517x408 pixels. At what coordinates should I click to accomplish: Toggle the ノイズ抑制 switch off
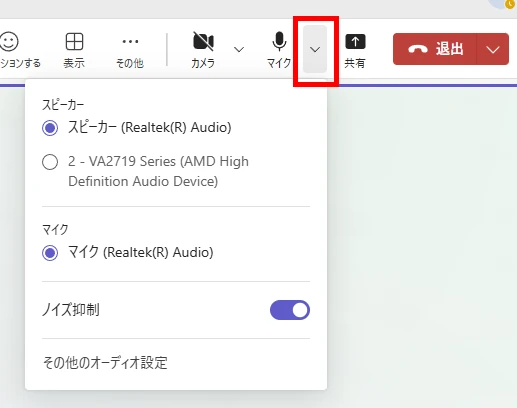point(290,310)
